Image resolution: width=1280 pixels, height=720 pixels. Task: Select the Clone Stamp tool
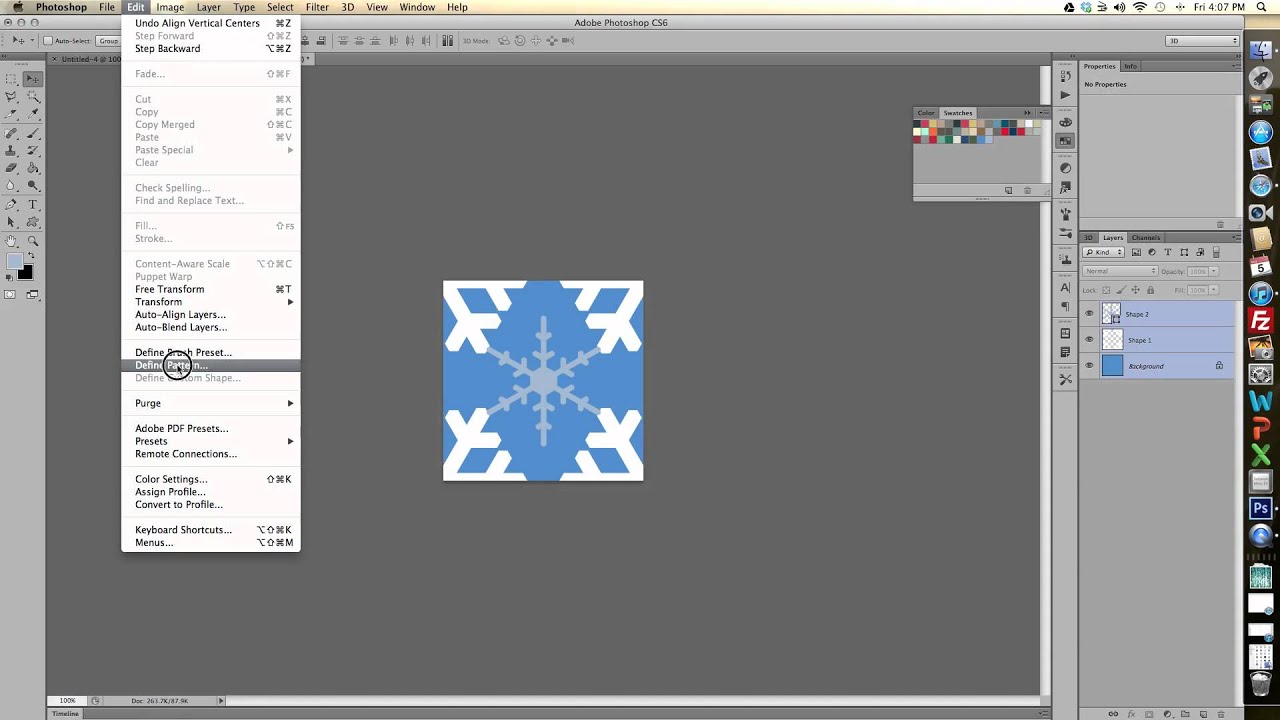tap(11, 151)
